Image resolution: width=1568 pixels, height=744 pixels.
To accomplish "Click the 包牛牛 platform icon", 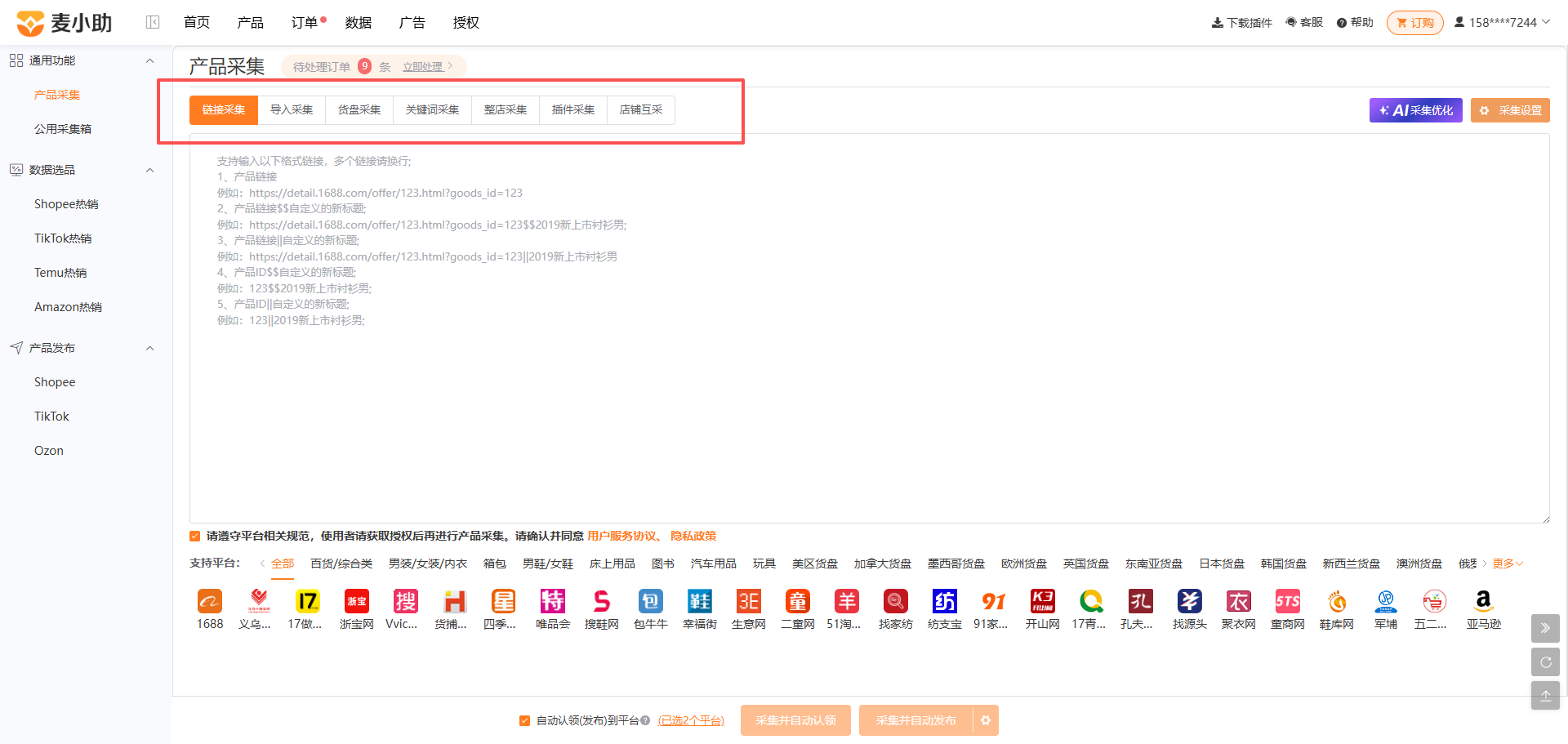I will click(x=651, y=602).
